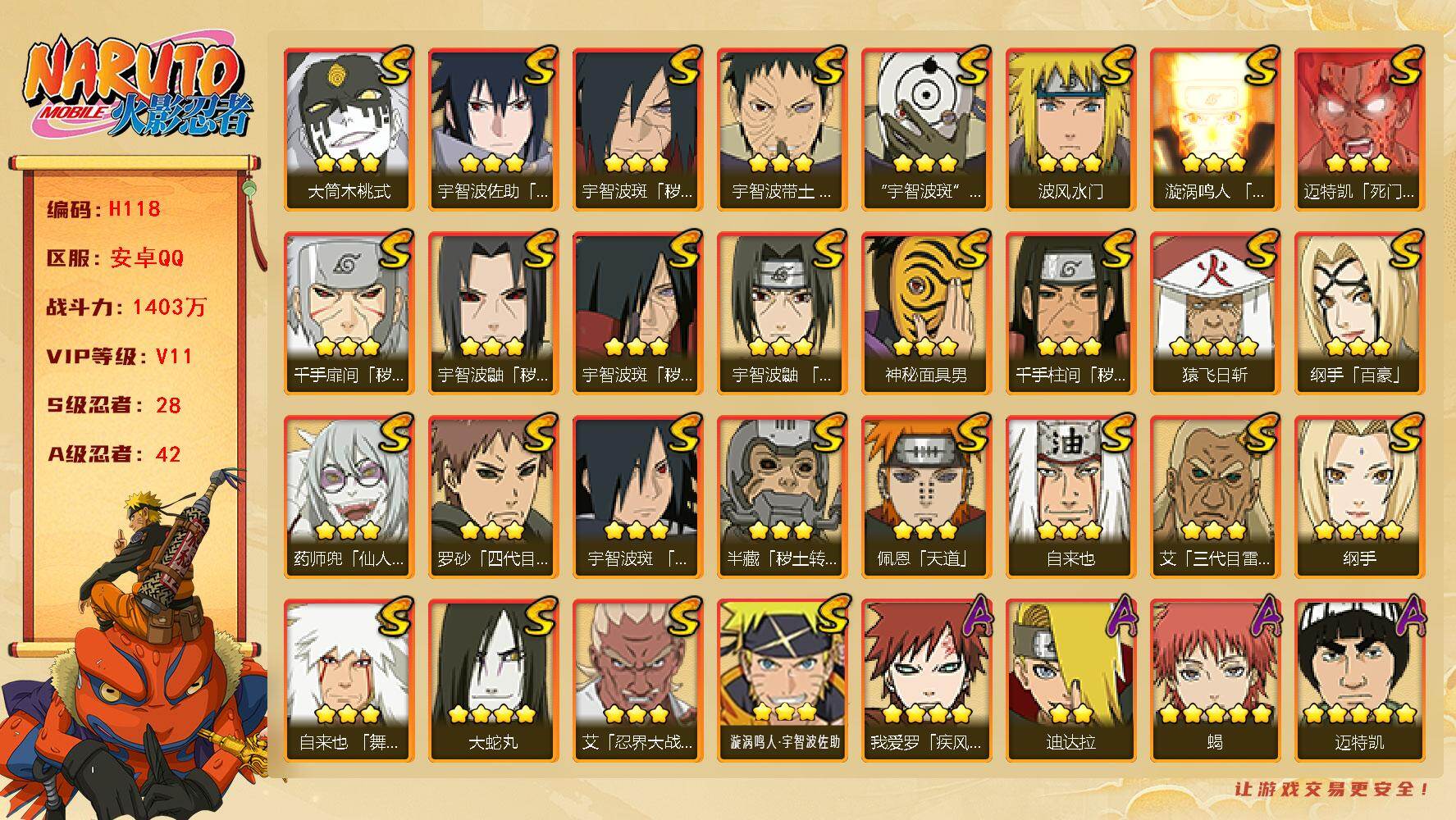1456x820 pixels.
Task: Open the 猿飞日斩 Hokage card
Action: pyautogui.click(x=1215, y=312)
